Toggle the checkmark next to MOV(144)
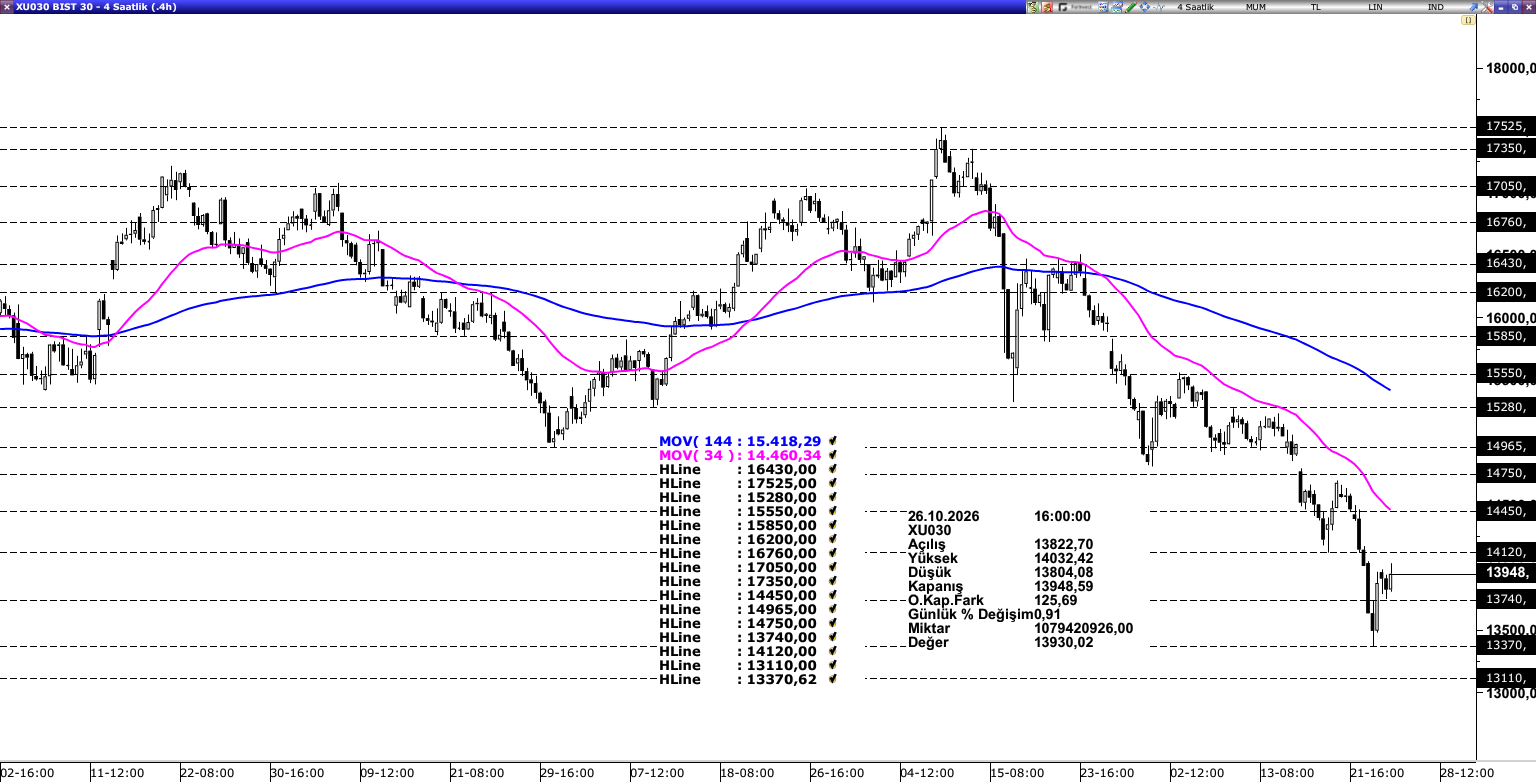The width and height of the screenshot is (1536, 782). [832, 441]
